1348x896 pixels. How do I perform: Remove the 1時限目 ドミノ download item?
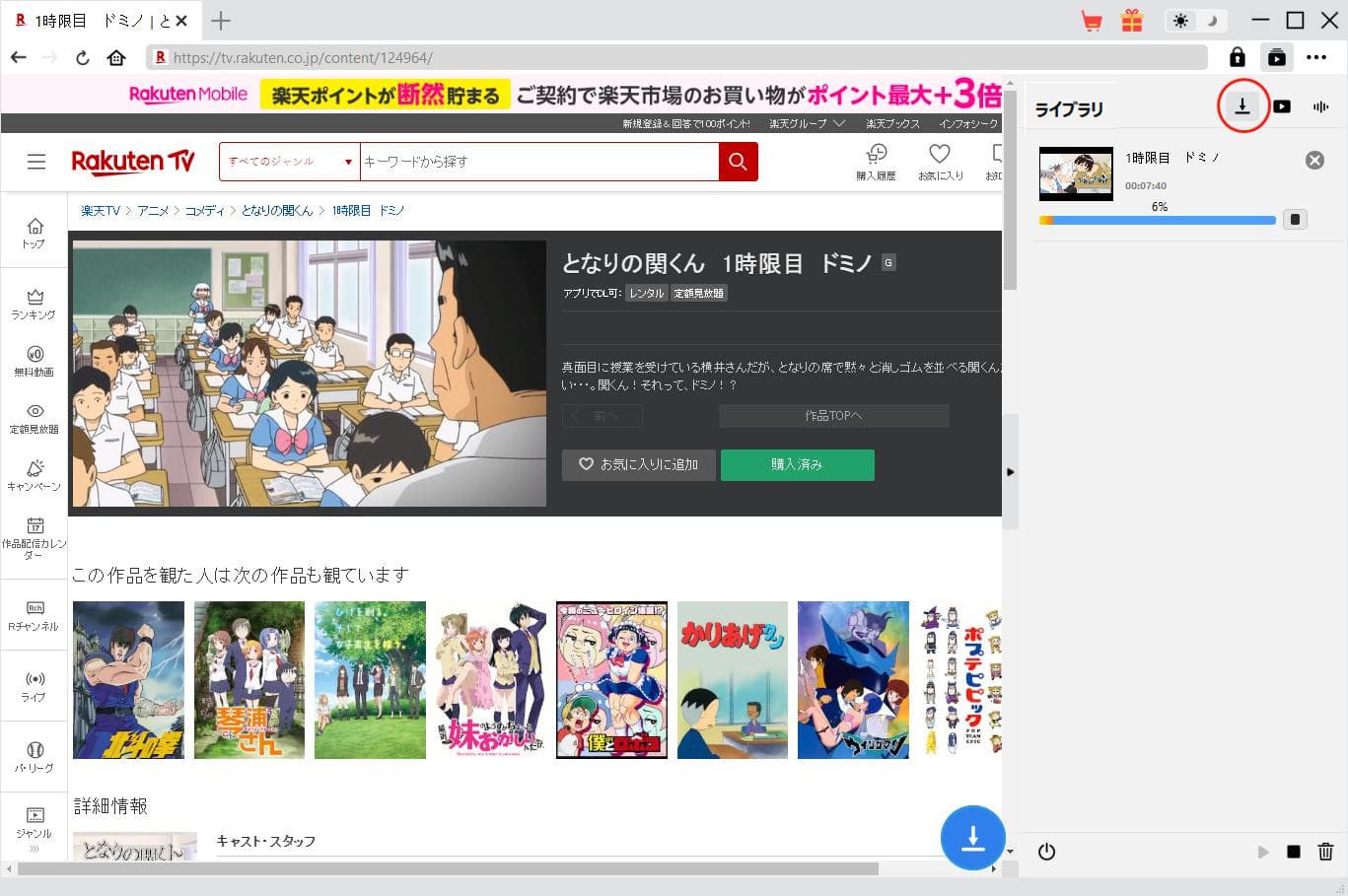pos(1314,160)
